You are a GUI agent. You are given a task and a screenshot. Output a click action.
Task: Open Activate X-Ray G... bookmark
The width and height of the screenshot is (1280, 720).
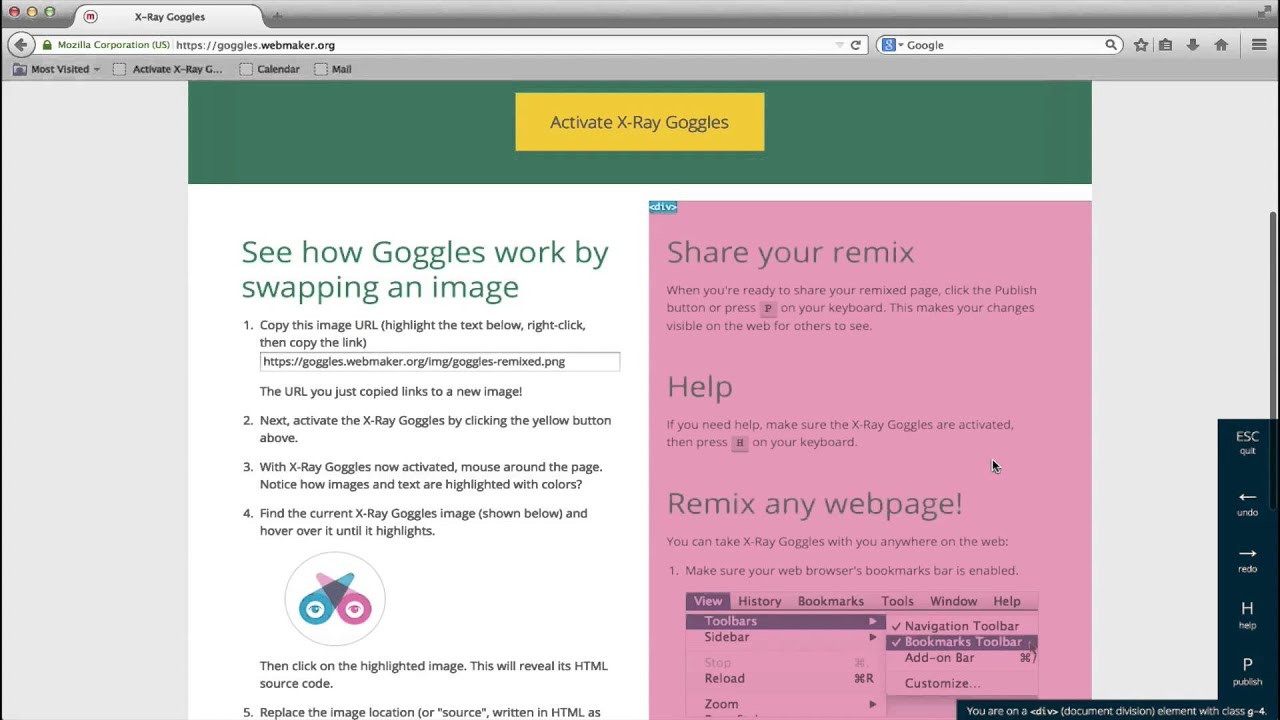pyautogui.click(x=168, y=69)
